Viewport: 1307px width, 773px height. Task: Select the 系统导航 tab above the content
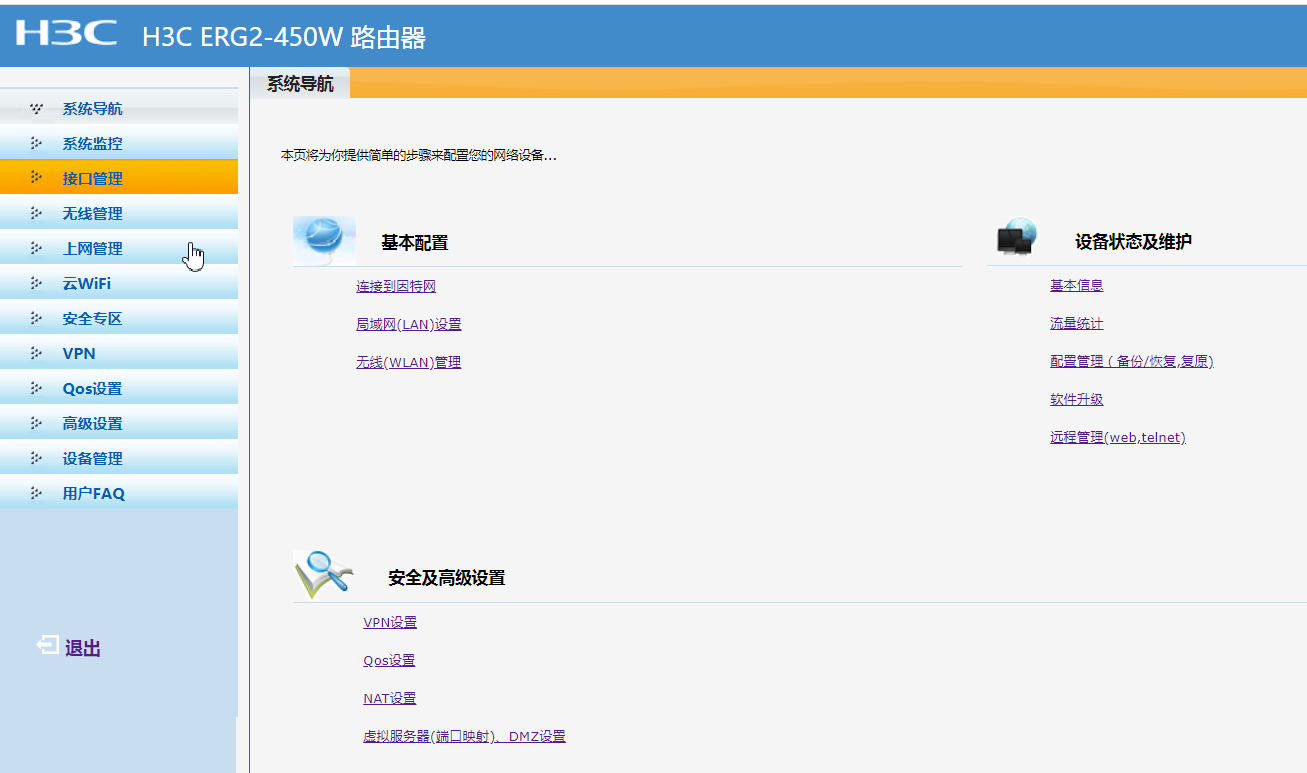pyautogui.click(x=300, y=84)
